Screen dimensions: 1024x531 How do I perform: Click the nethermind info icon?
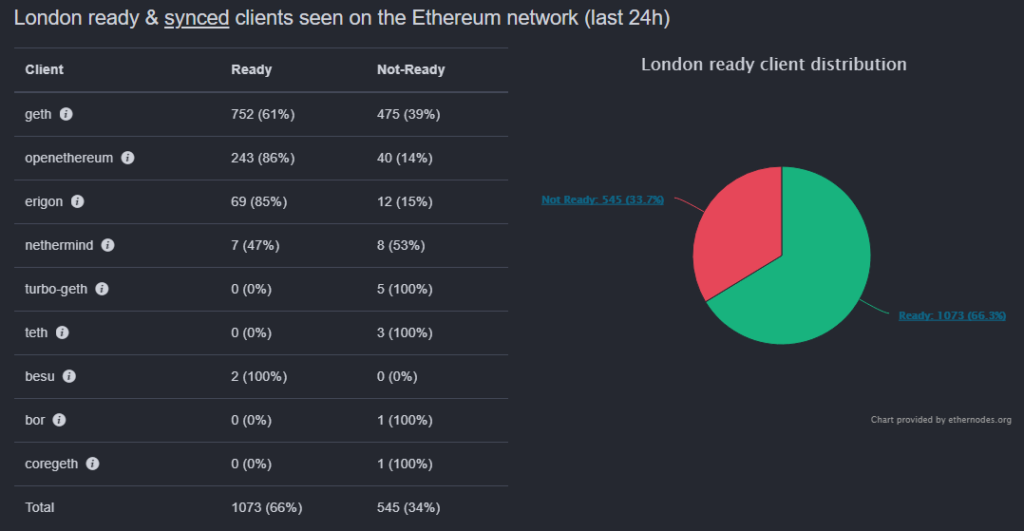108,245
